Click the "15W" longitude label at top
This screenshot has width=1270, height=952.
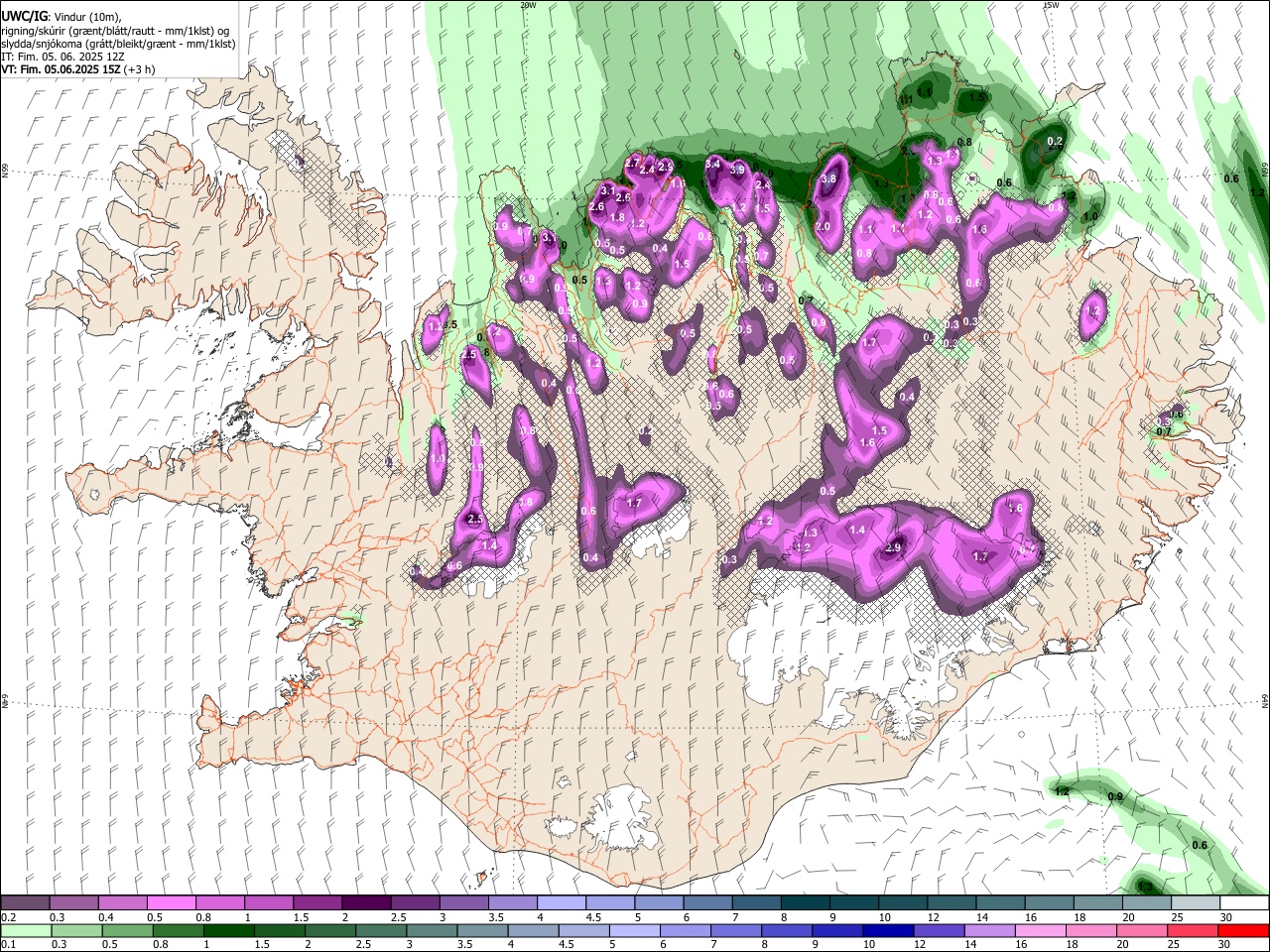(x=1051, y=5)
